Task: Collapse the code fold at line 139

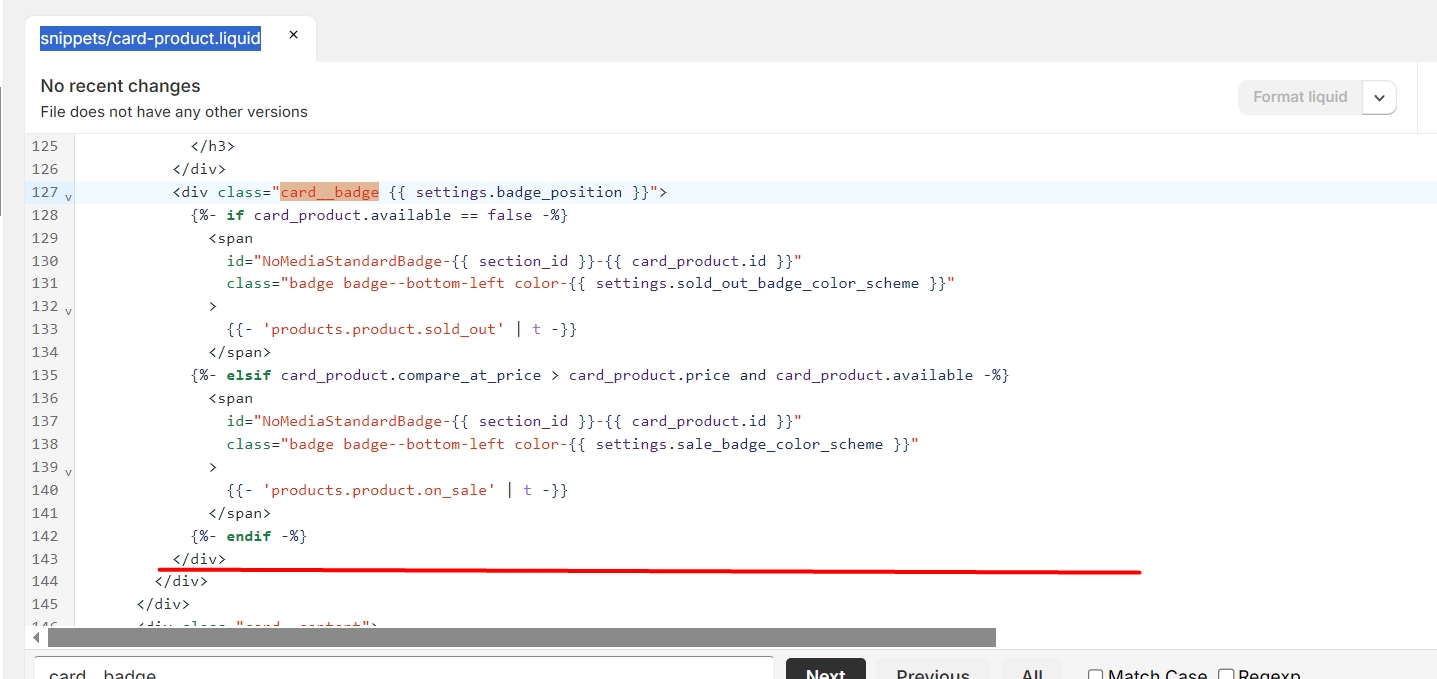Action: pyautogui.click(x=68, y=471)
